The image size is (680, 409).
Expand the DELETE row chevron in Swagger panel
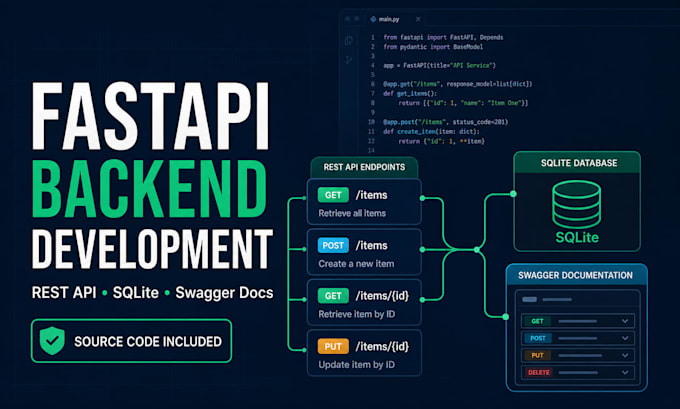tap(625, 372)
